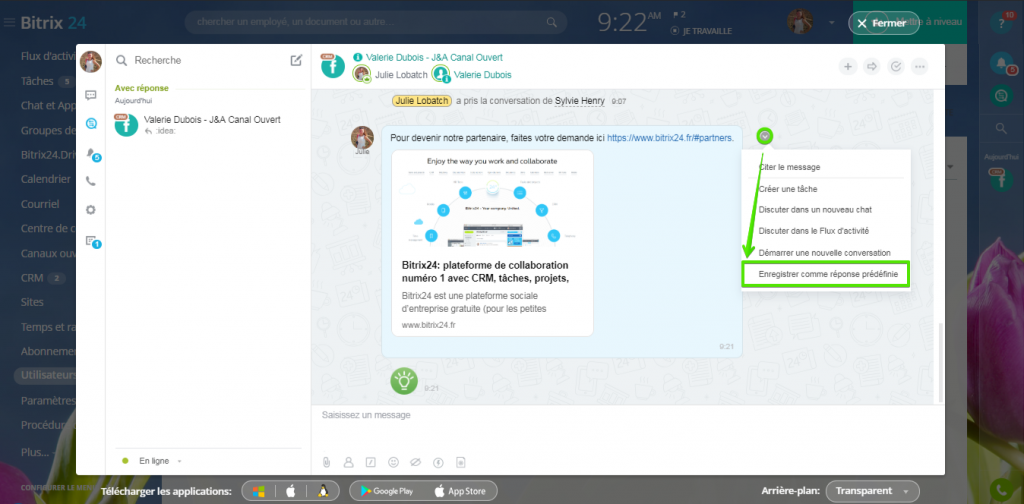Open the sidebar icon with badge 1
The width and height of the screenshot is (1024, 504).
[x=91, y=242]
